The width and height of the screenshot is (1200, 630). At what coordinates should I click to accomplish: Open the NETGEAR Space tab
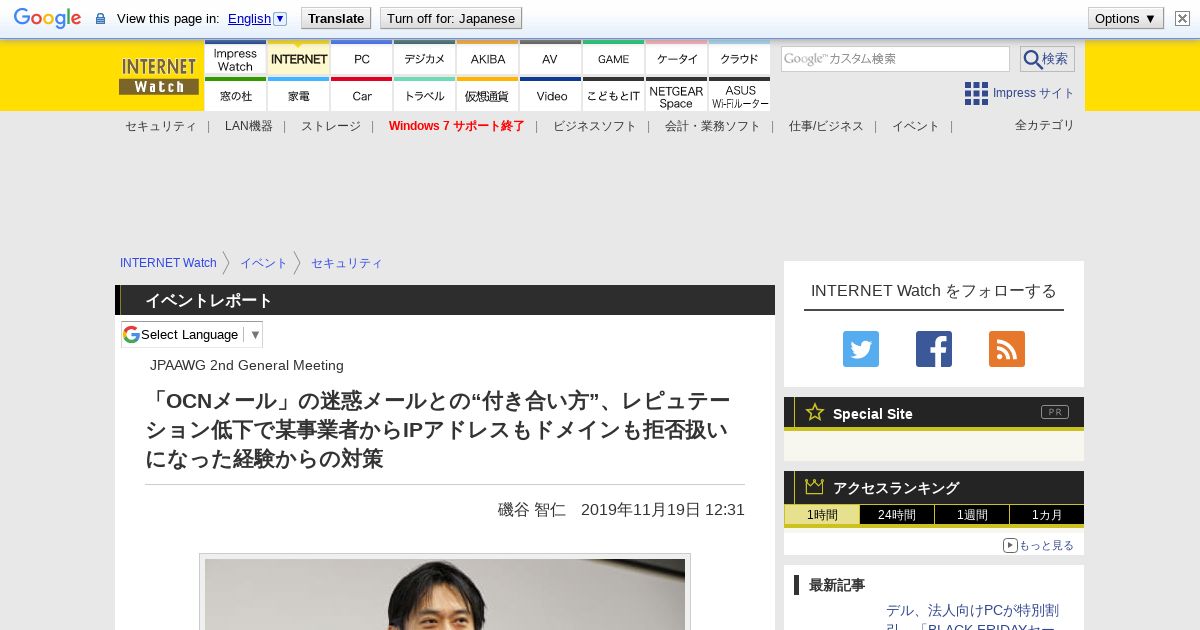[676, 95]
